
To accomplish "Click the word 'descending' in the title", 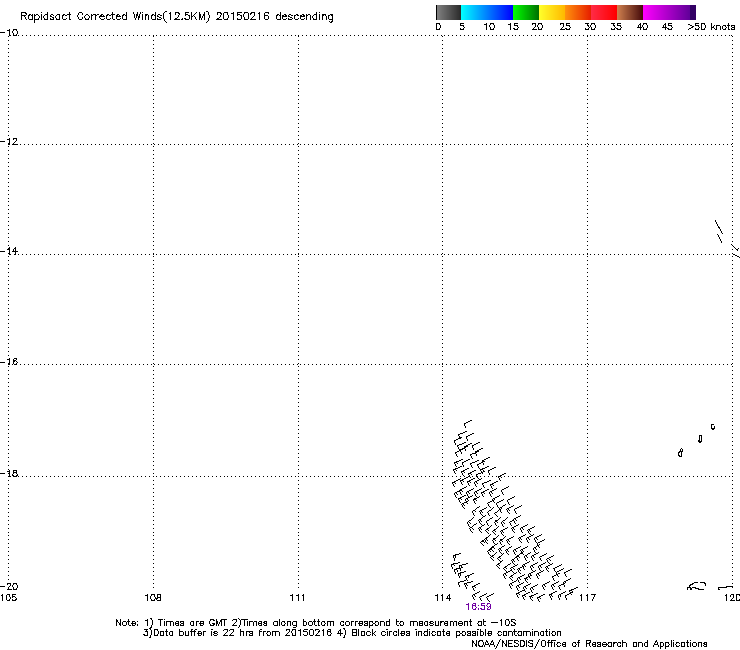I will click(304, 17).
